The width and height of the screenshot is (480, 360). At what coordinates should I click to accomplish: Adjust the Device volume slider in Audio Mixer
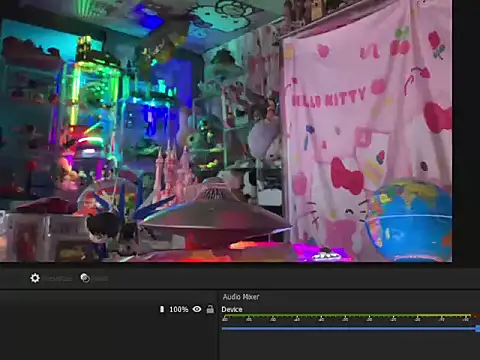[x=351, y=329]
